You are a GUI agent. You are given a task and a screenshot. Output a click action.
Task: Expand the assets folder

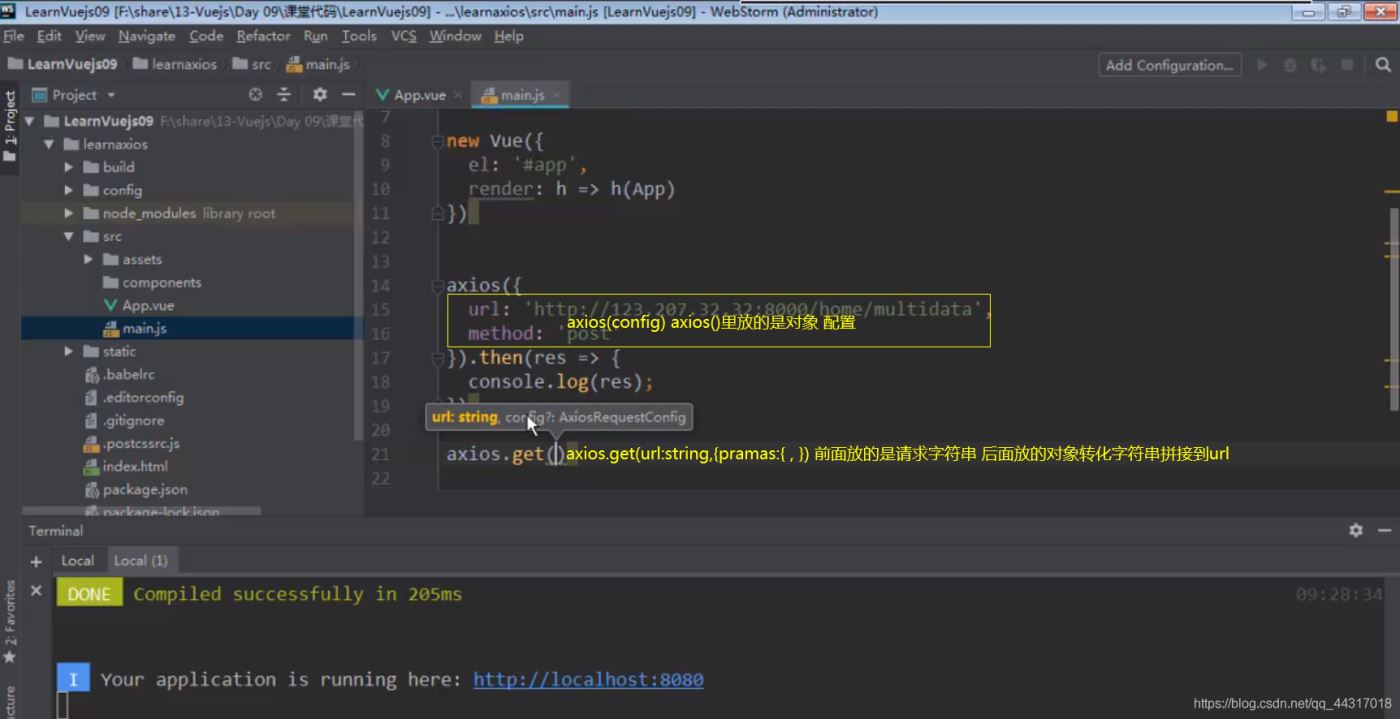click(89, 259)
